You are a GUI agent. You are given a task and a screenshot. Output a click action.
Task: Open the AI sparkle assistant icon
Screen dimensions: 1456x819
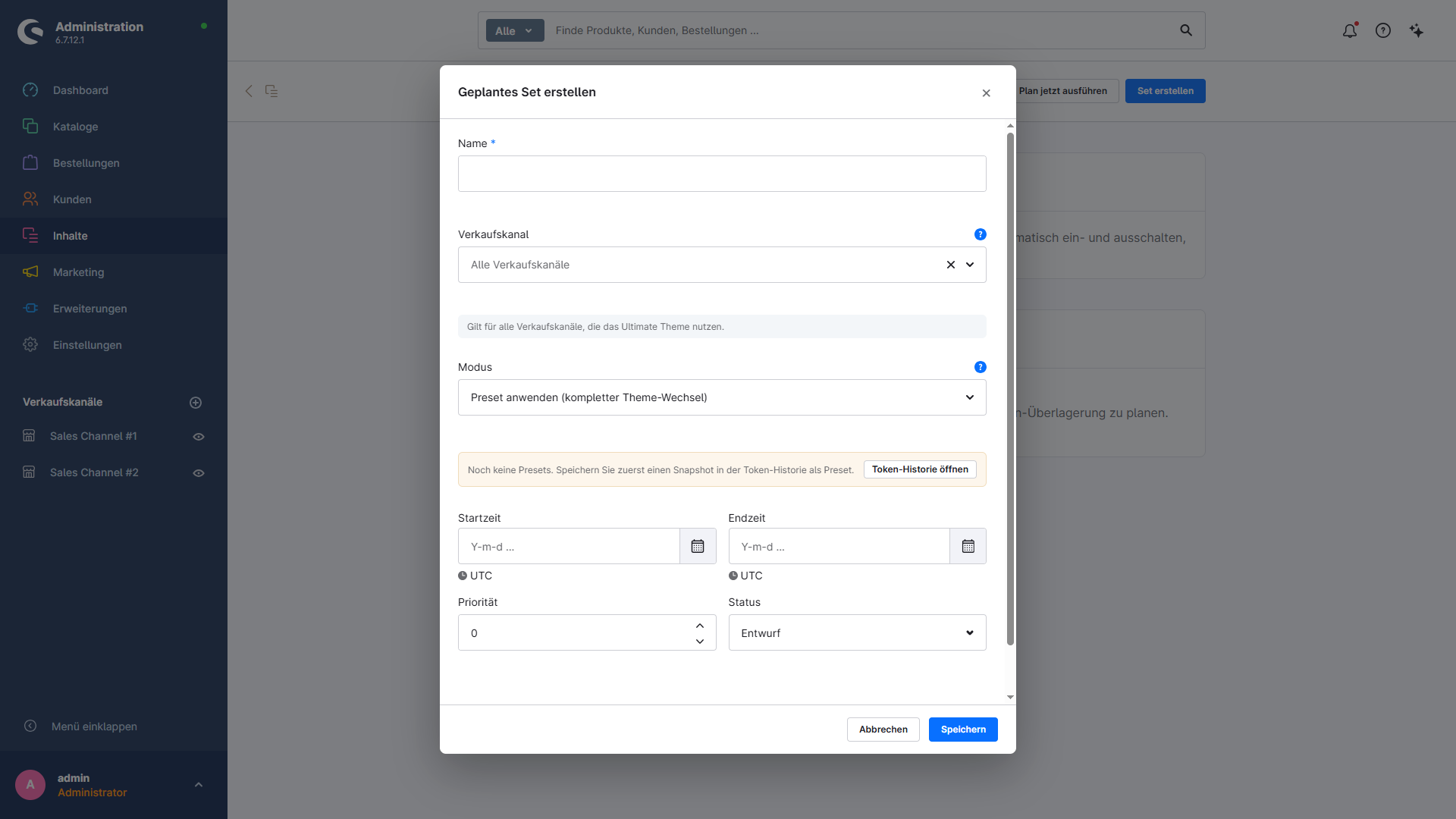point(1417,30)
